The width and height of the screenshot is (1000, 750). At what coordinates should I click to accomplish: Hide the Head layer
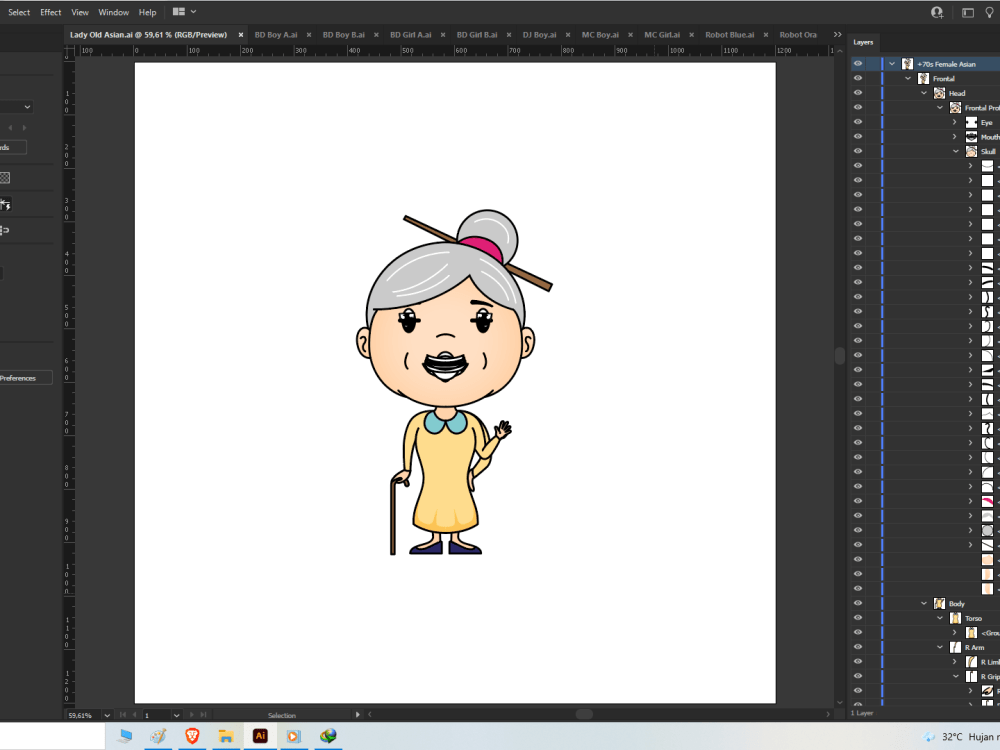[858, 93]
